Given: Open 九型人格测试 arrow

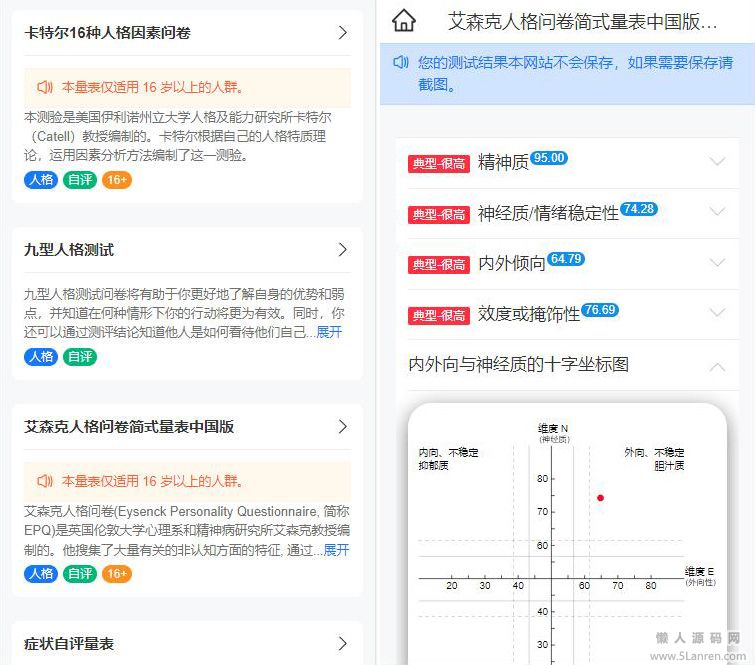Looking at the screenshot, I should click(343, 249).
